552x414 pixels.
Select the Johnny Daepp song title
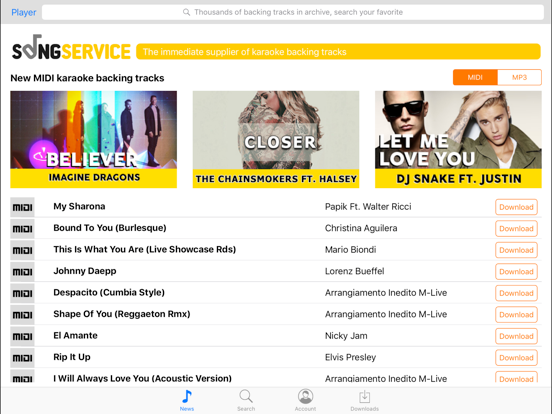pyautogui.click(x=84, y=271)
